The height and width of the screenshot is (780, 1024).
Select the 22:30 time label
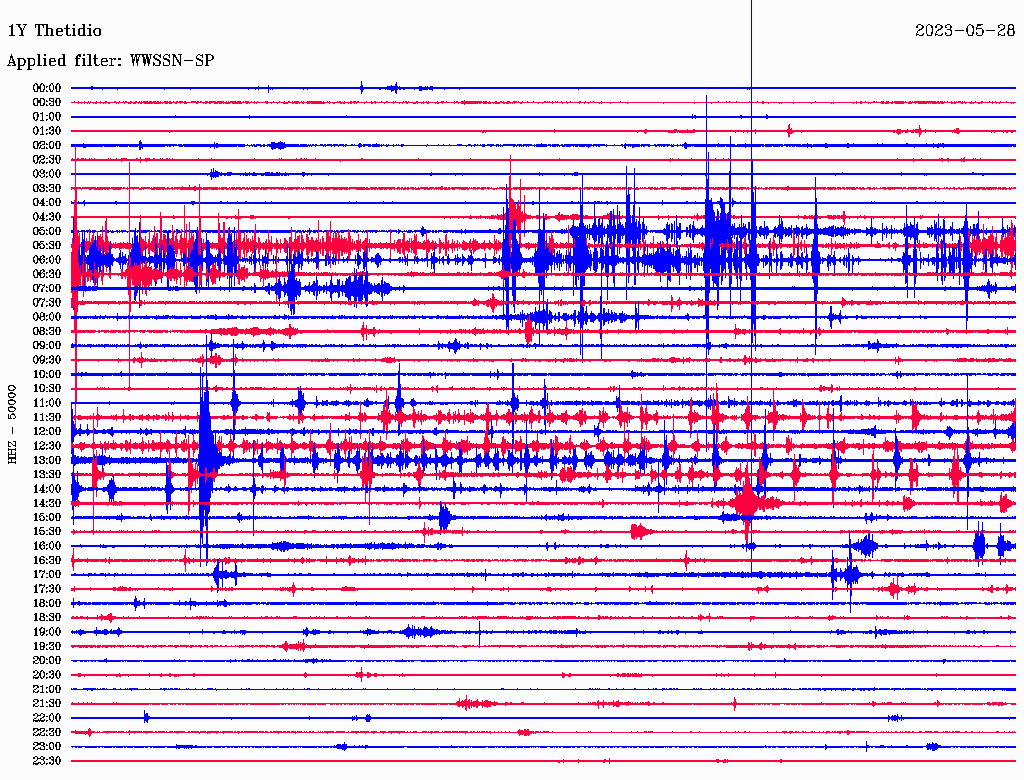click(x=47, y=732)
